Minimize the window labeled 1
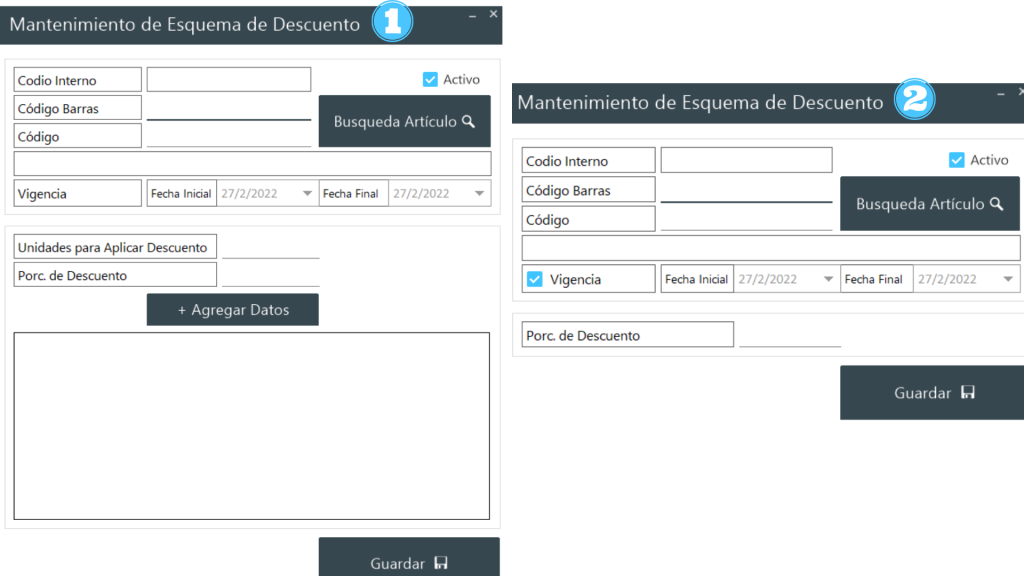Screen dimensions: 1024x576 pos(472,15)
